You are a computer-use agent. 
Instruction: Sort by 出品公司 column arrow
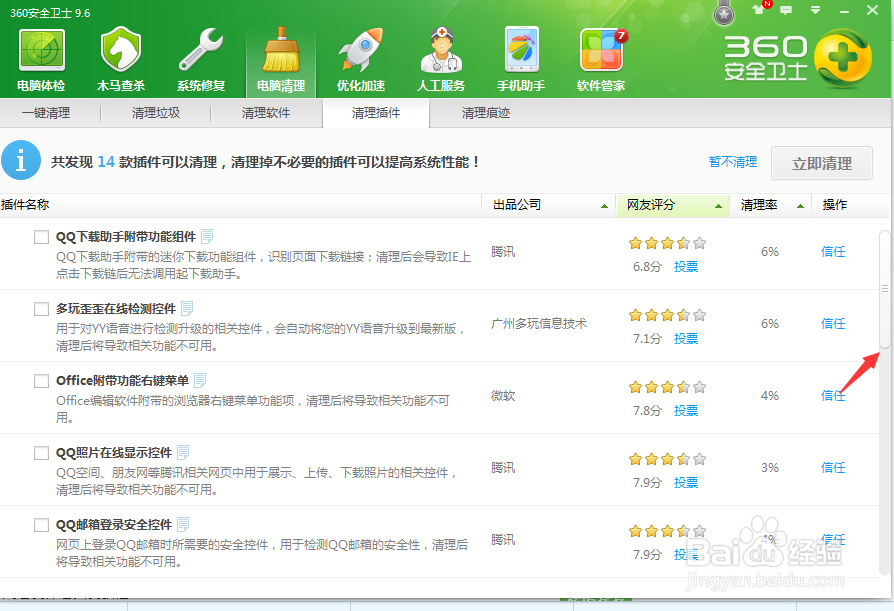click(x=604, y=206)
